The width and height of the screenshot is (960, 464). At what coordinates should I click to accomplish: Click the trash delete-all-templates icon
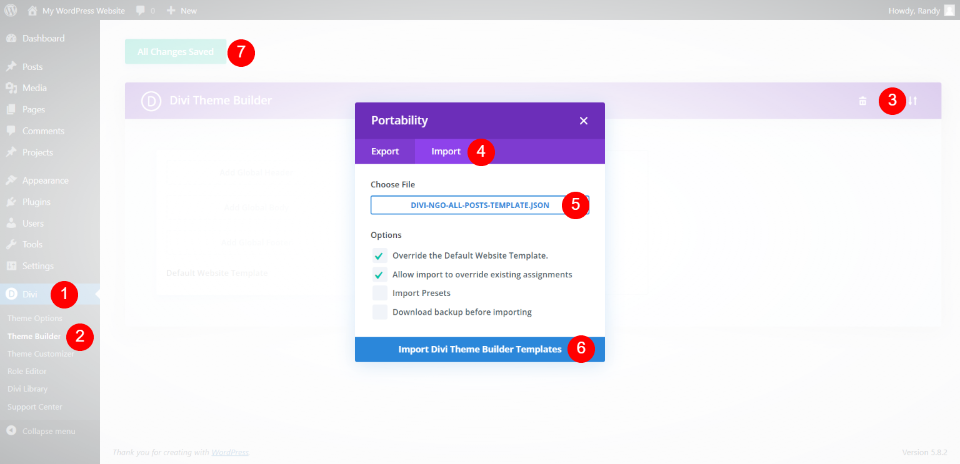pyautogui.click(x=863, y=101)
